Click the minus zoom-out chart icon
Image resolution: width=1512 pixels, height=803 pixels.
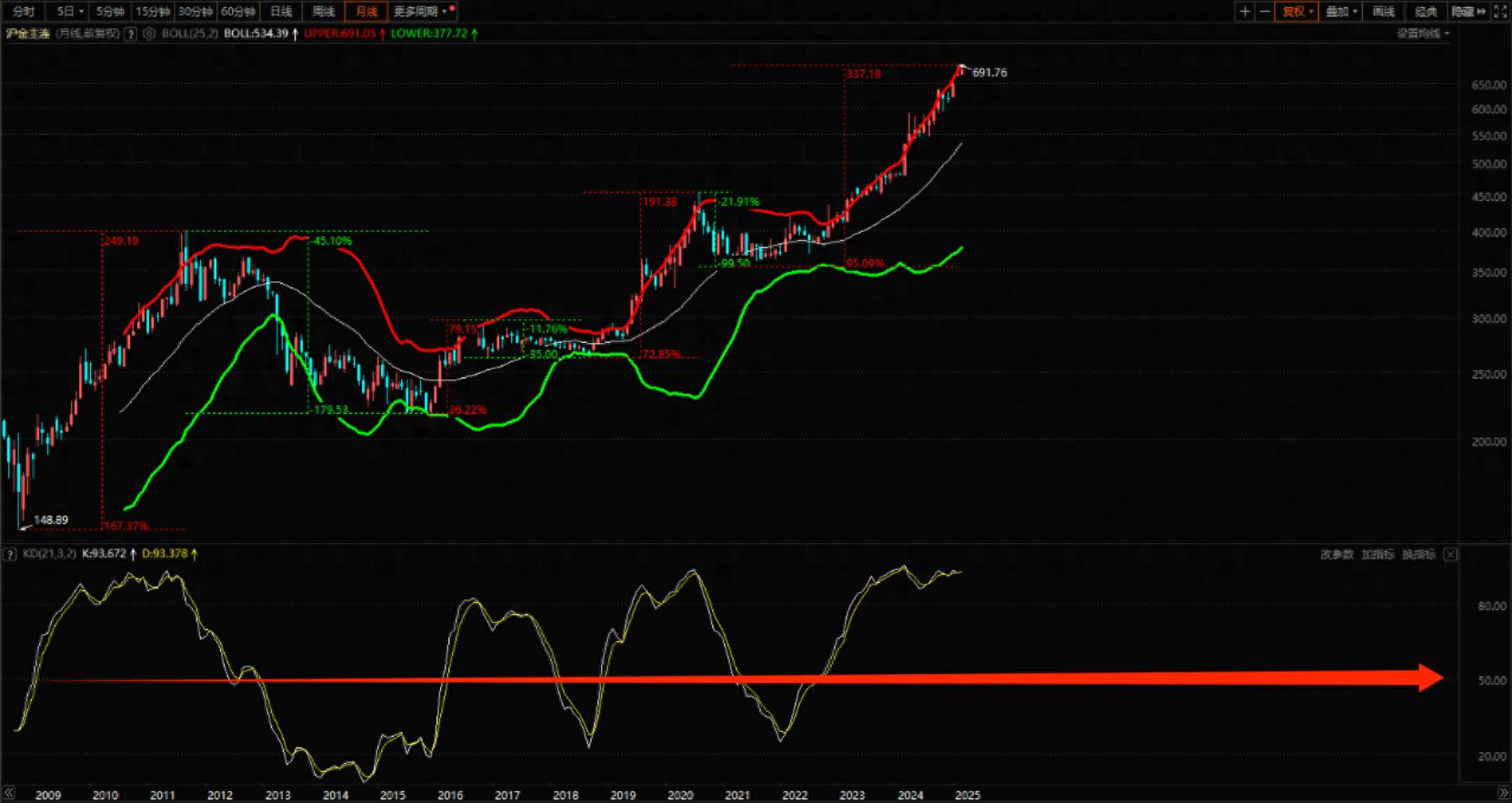point(1265,11)
